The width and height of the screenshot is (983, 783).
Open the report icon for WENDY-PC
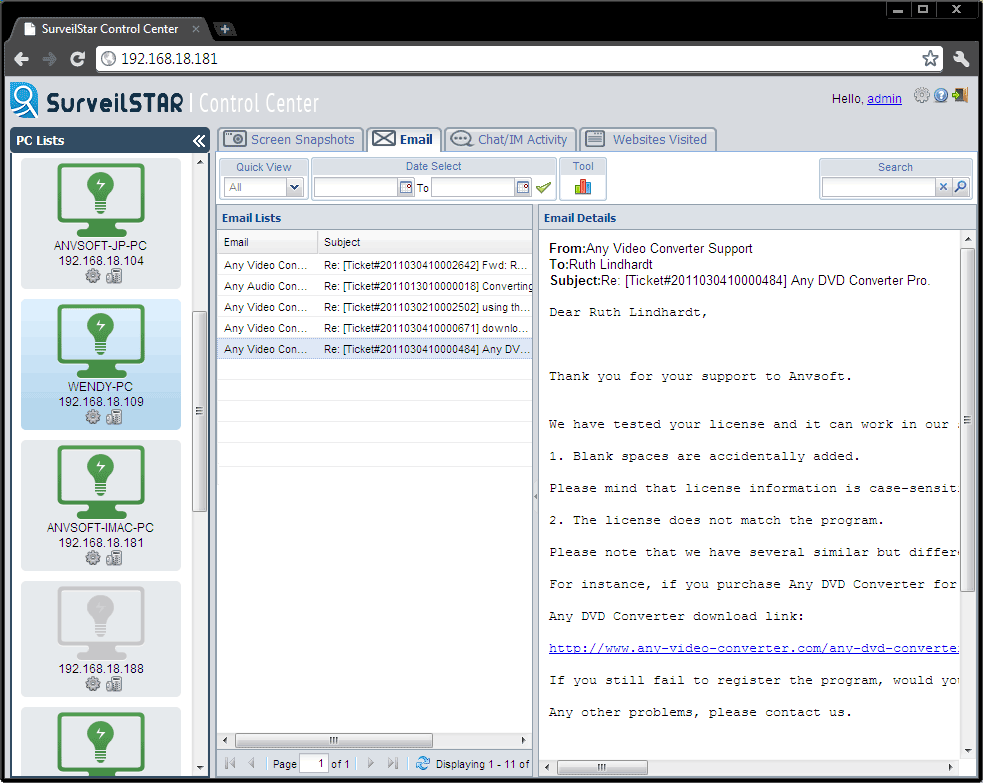(114, 417)
